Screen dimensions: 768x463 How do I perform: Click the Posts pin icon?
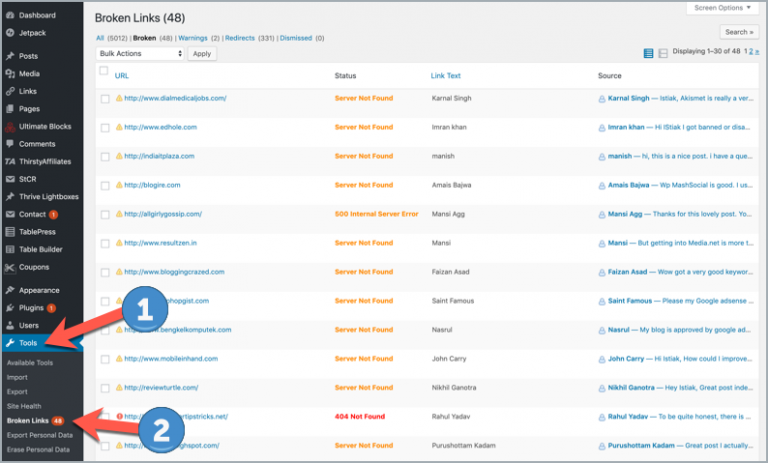click(x=9, y=56)
